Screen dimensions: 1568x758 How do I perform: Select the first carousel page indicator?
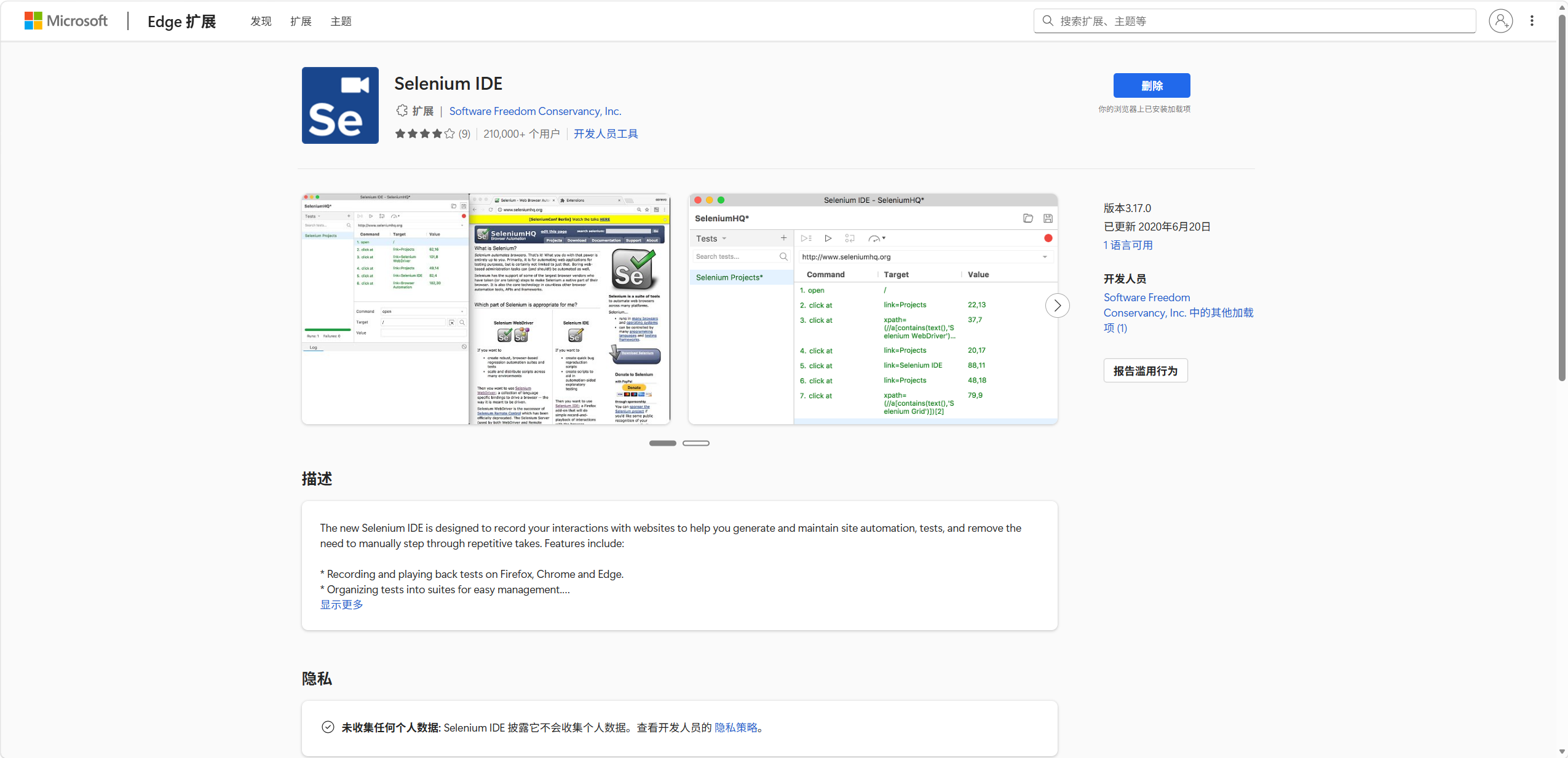[662, 443]
